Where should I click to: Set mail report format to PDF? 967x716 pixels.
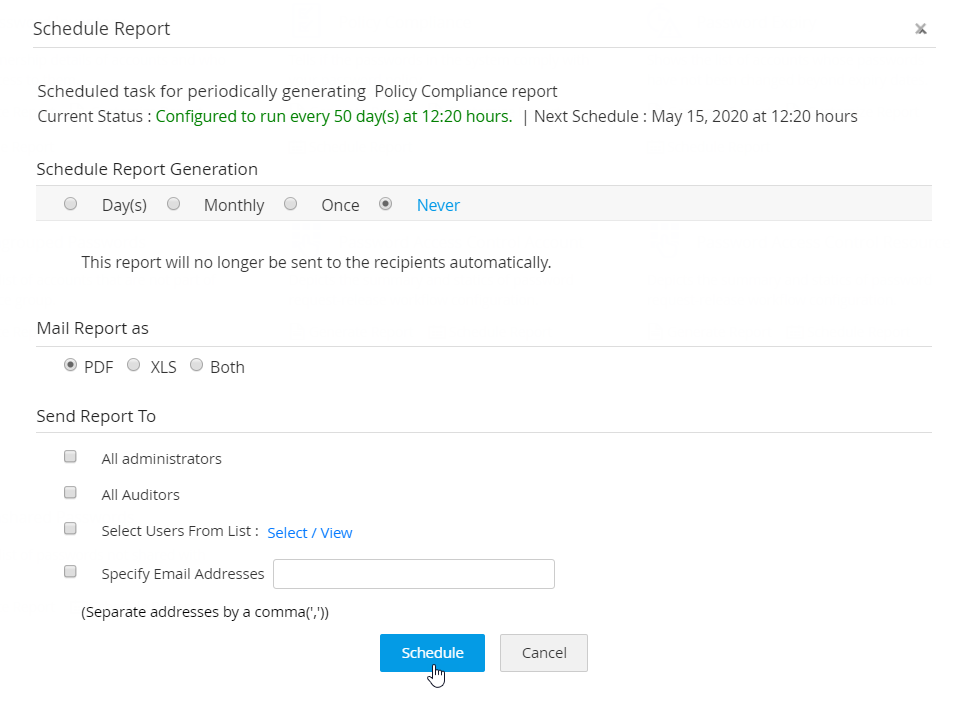tap(70, 366)
